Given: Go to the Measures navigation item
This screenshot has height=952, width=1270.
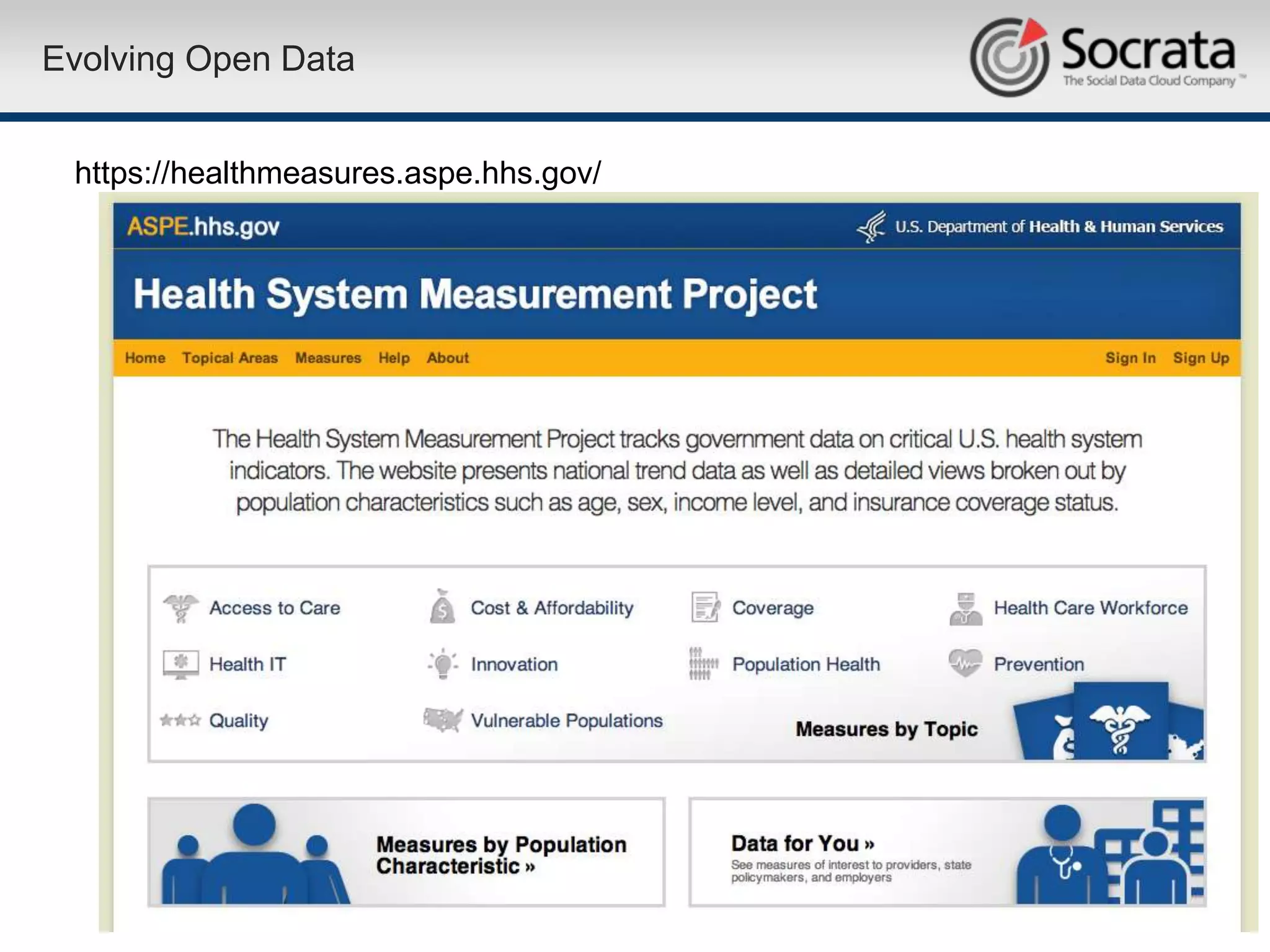Looking at the screenshot, I should 328,358.
